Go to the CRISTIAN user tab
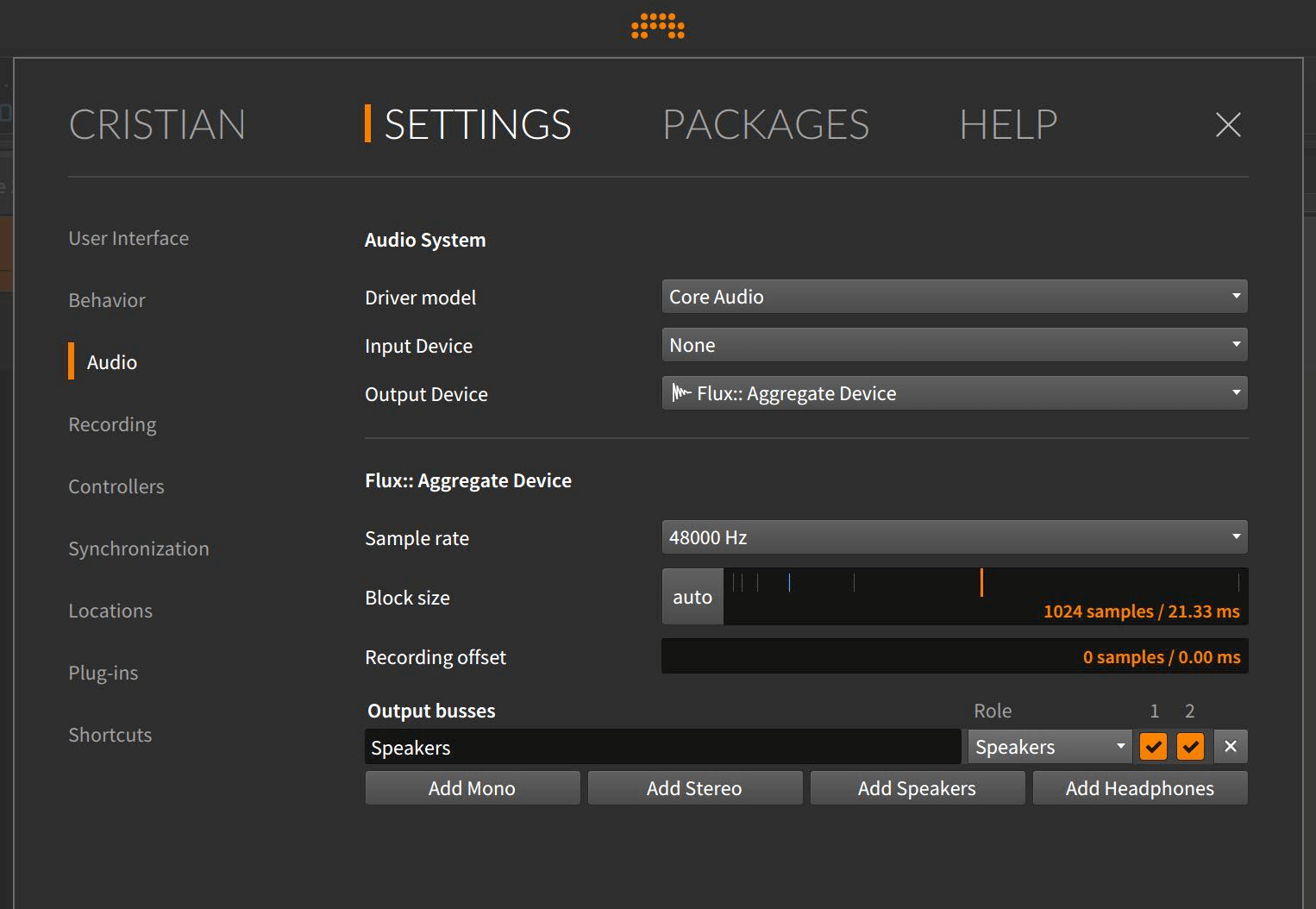The width and height of the screenshot is (1316, 909). (157, 125)
